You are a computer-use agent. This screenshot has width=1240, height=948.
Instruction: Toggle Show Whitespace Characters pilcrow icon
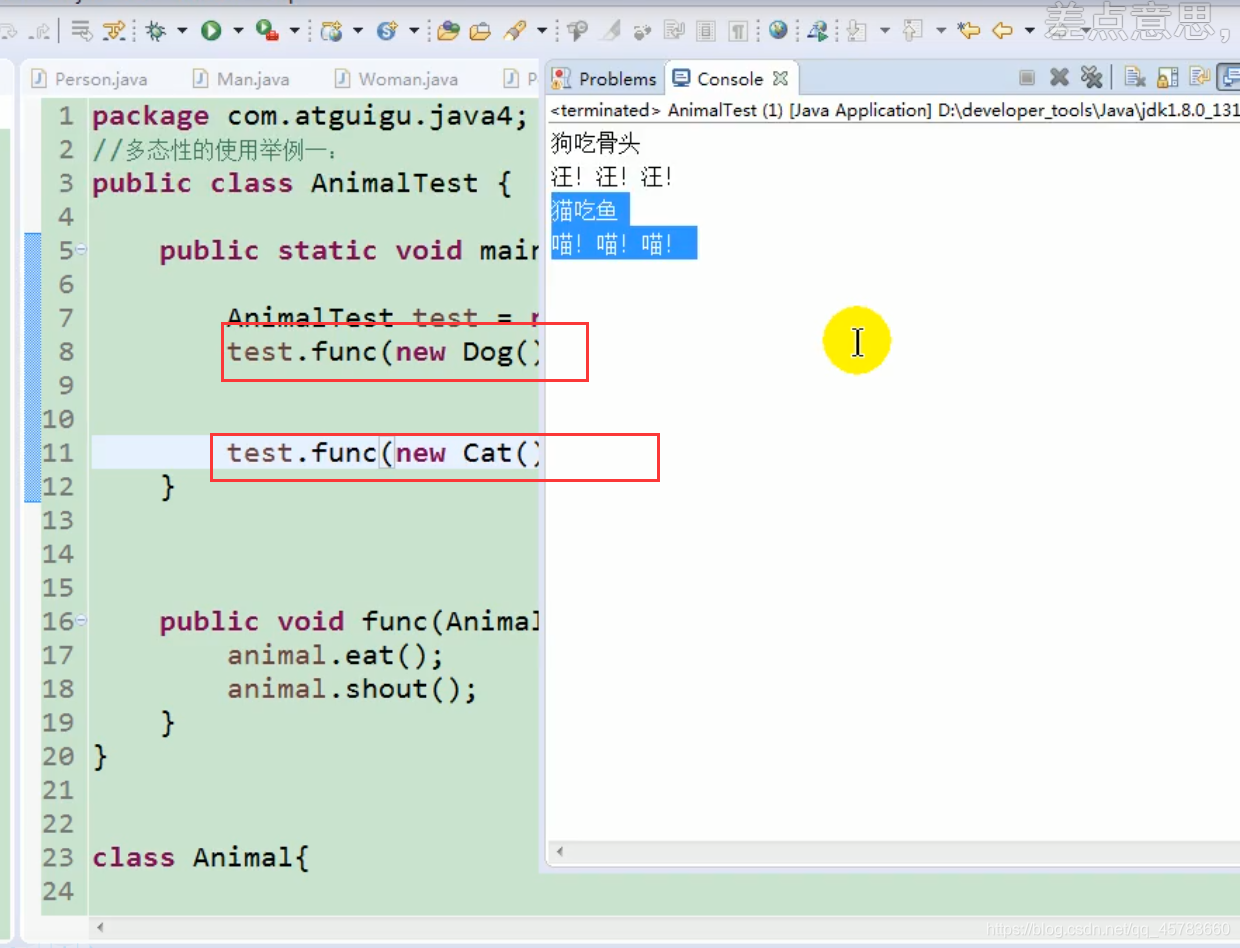pos(738,31)
